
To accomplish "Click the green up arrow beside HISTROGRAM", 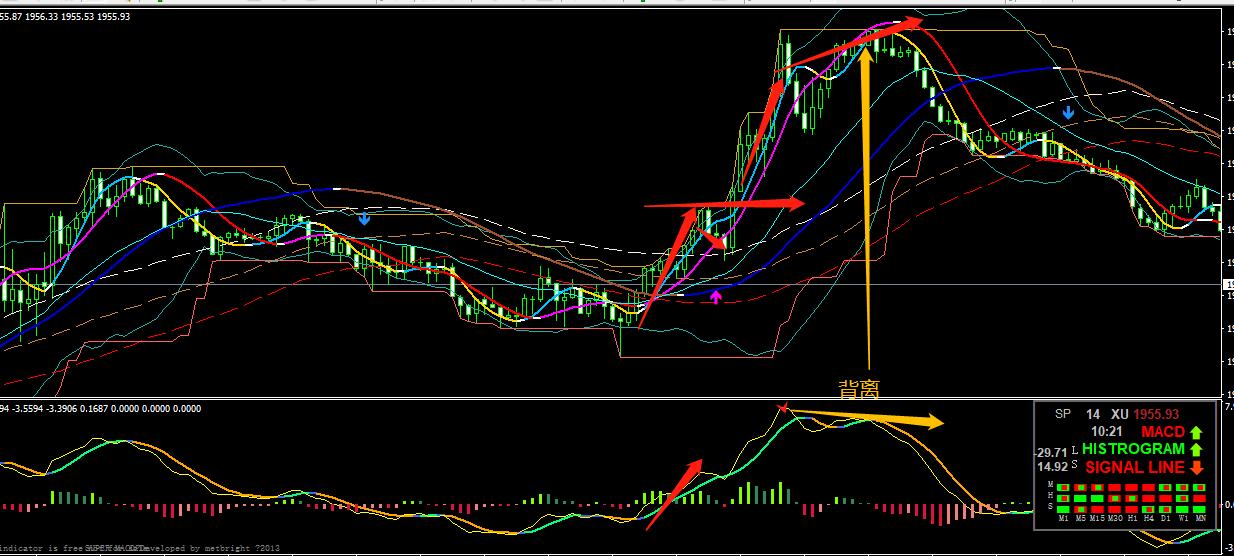I will 1197,450.
